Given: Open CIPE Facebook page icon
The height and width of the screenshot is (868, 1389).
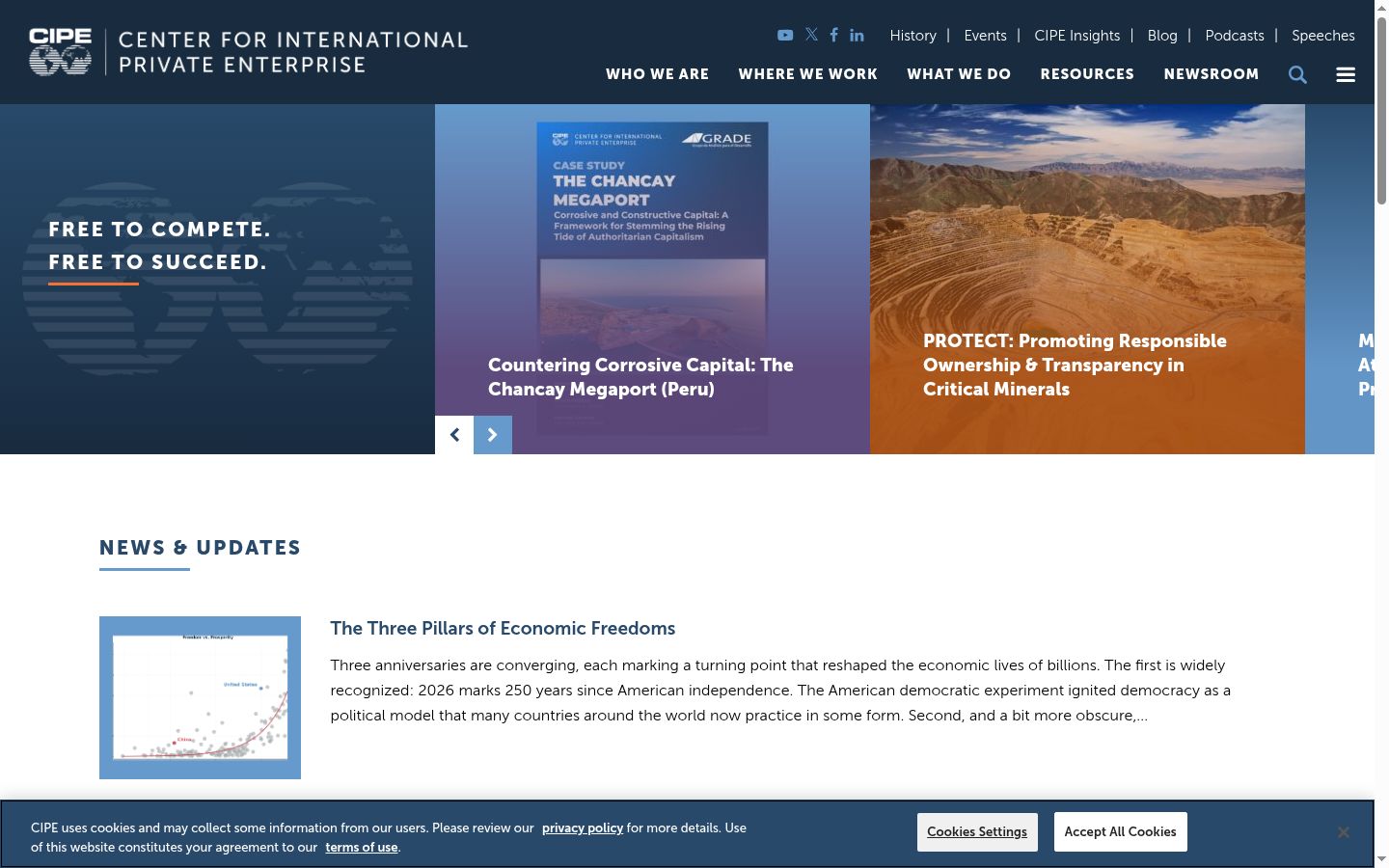Looking at the screenshot, I should point(833,35).
